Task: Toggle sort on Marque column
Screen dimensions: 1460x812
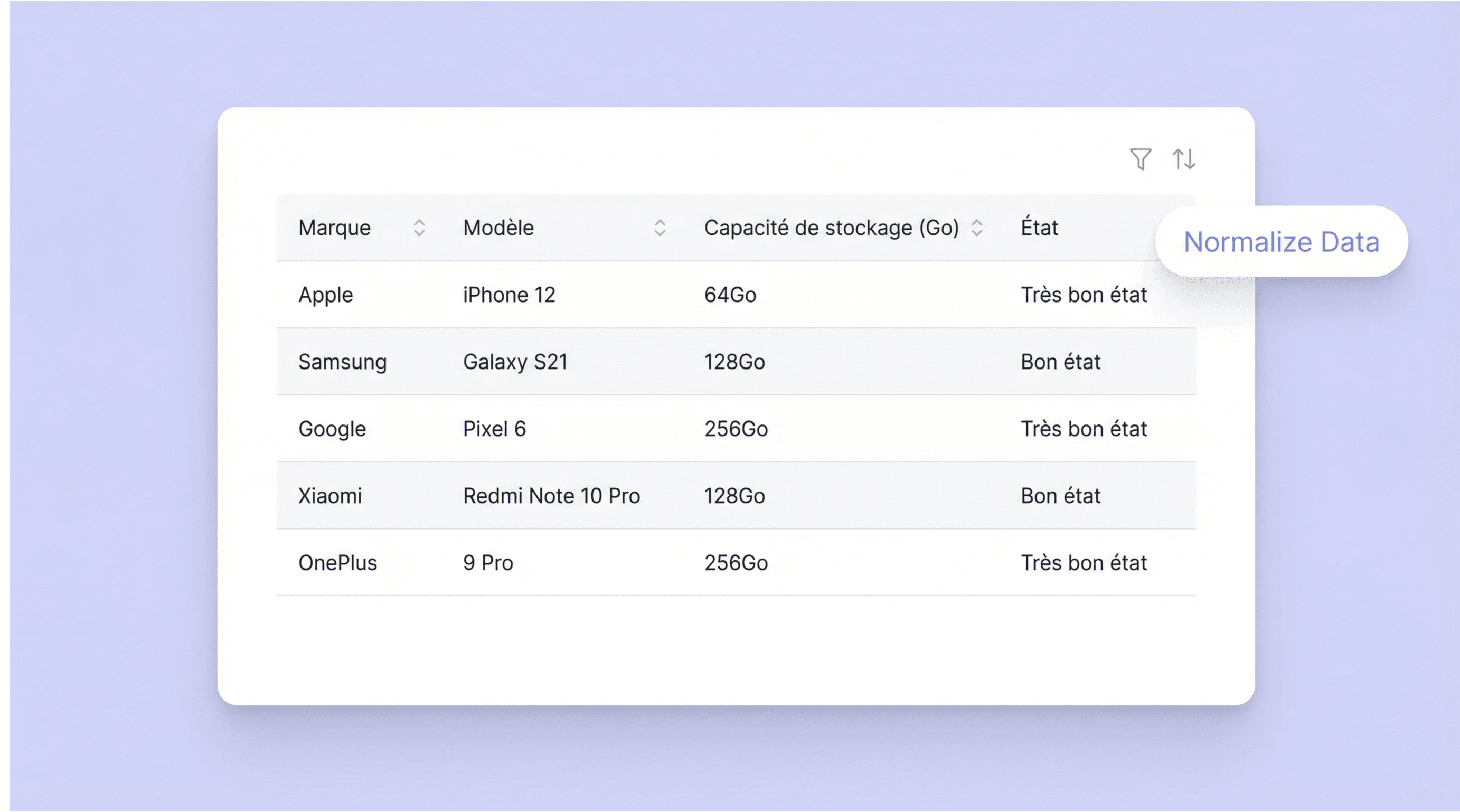Action: [419, 228]
